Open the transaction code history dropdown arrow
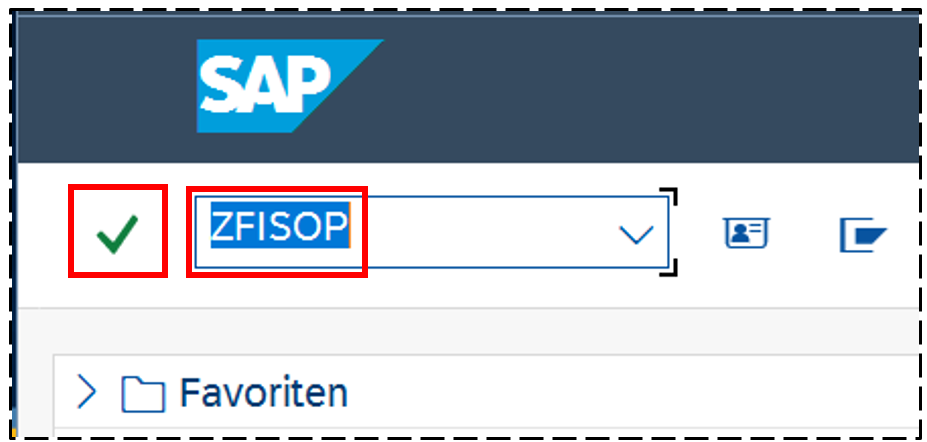 point(636,235)
